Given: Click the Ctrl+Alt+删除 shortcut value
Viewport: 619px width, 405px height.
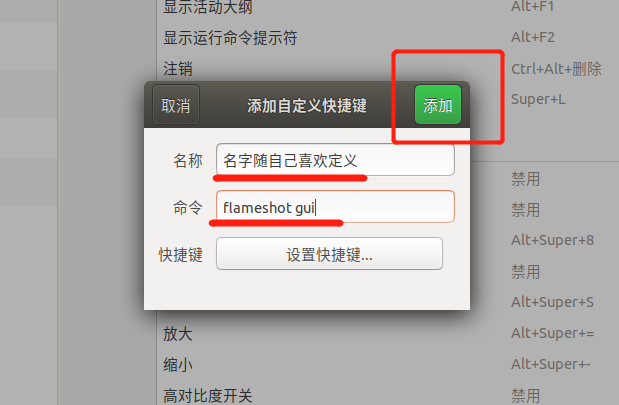Looking at the screenshot, I should (556, 69).
